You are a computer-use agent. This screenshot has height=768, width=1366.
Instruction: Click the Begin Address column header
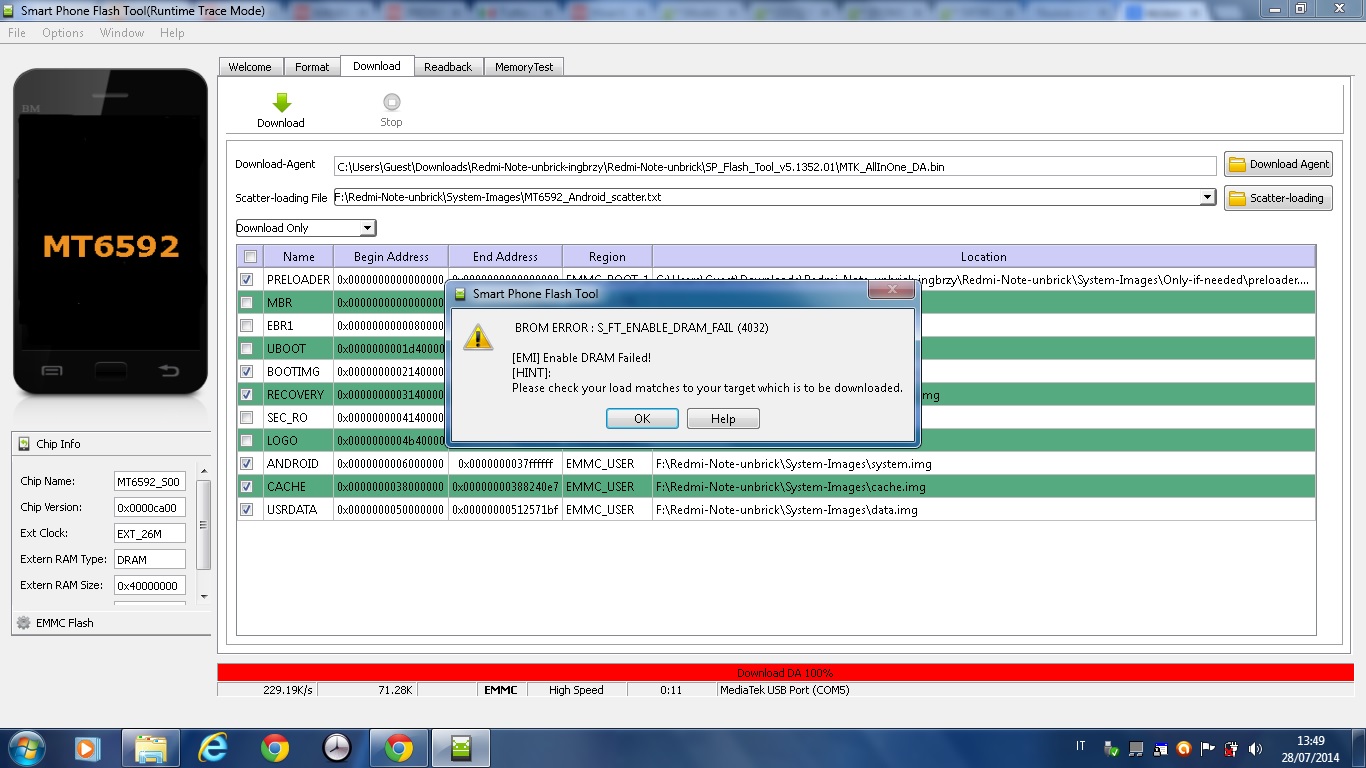coord(391,257)
